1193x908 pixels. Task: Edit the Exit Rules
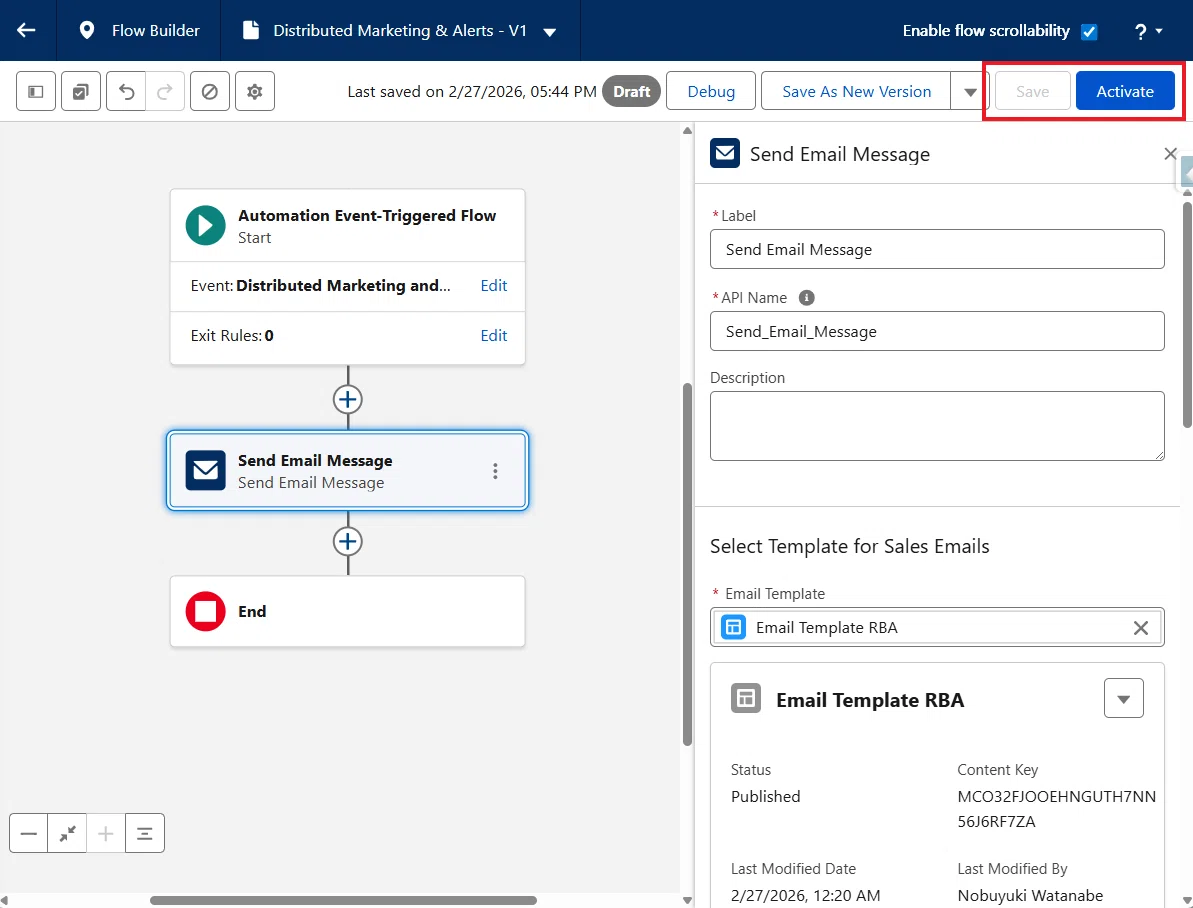tap(494, 336)
